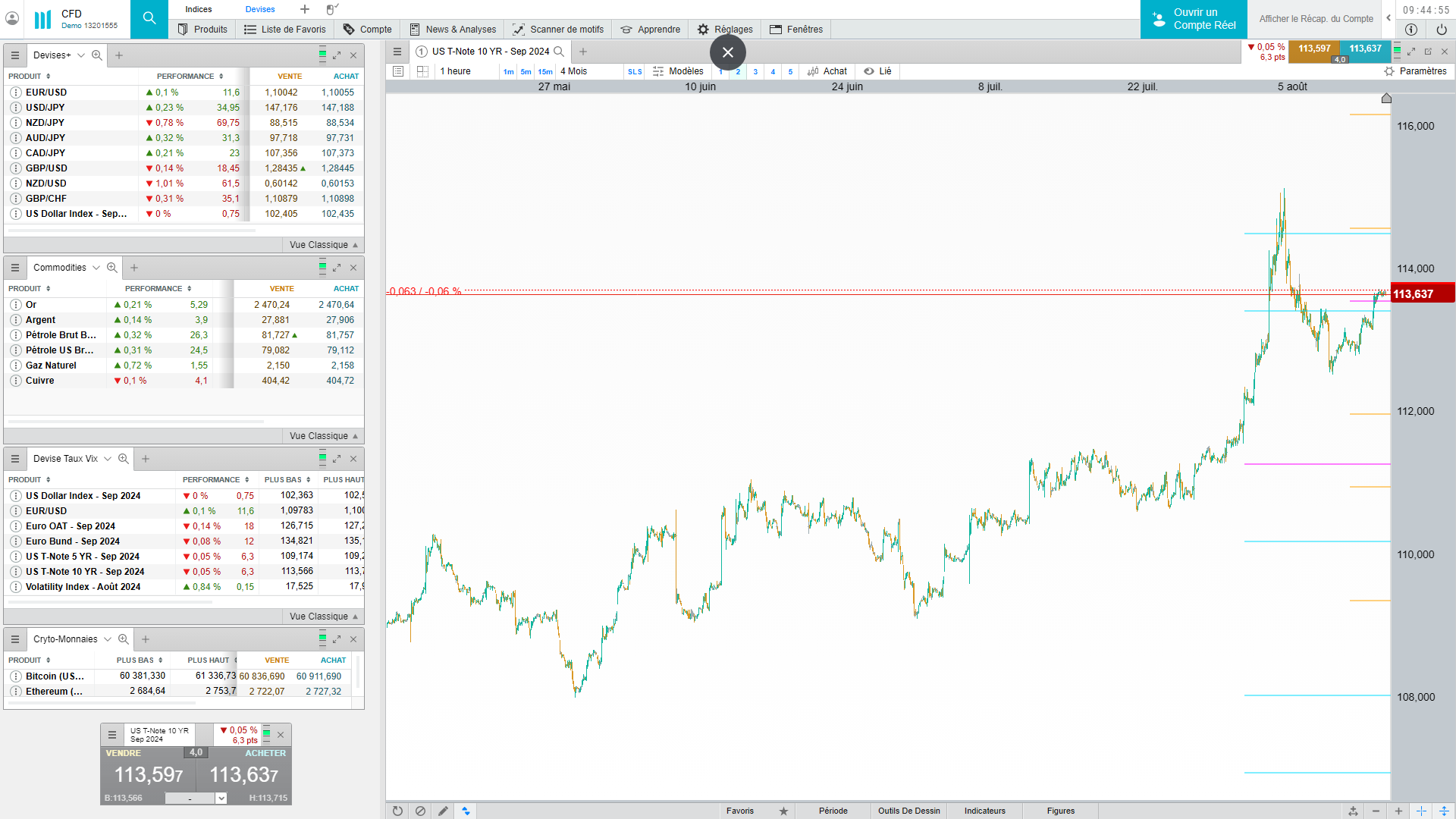Zoom in chart with plus icon
Screen dimensions: 1456x819
pyautogui.click(x=1398, y=811)
